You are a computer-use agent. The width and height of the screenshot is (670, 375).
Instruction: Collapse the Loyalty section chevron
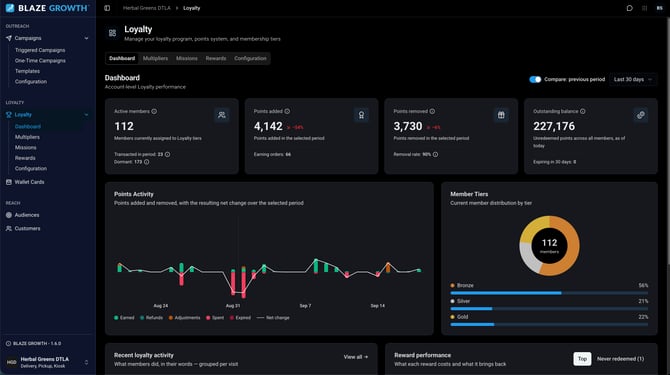(86, 114)
